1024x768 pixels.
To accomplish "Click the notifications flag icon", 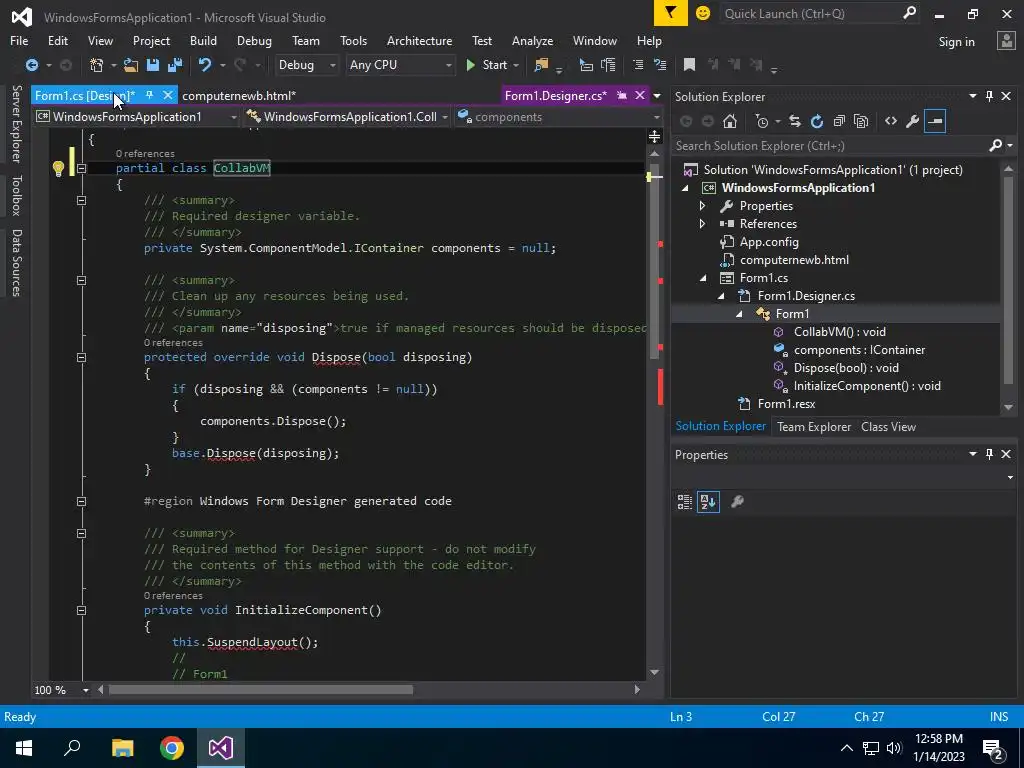I will pos(671,13).
